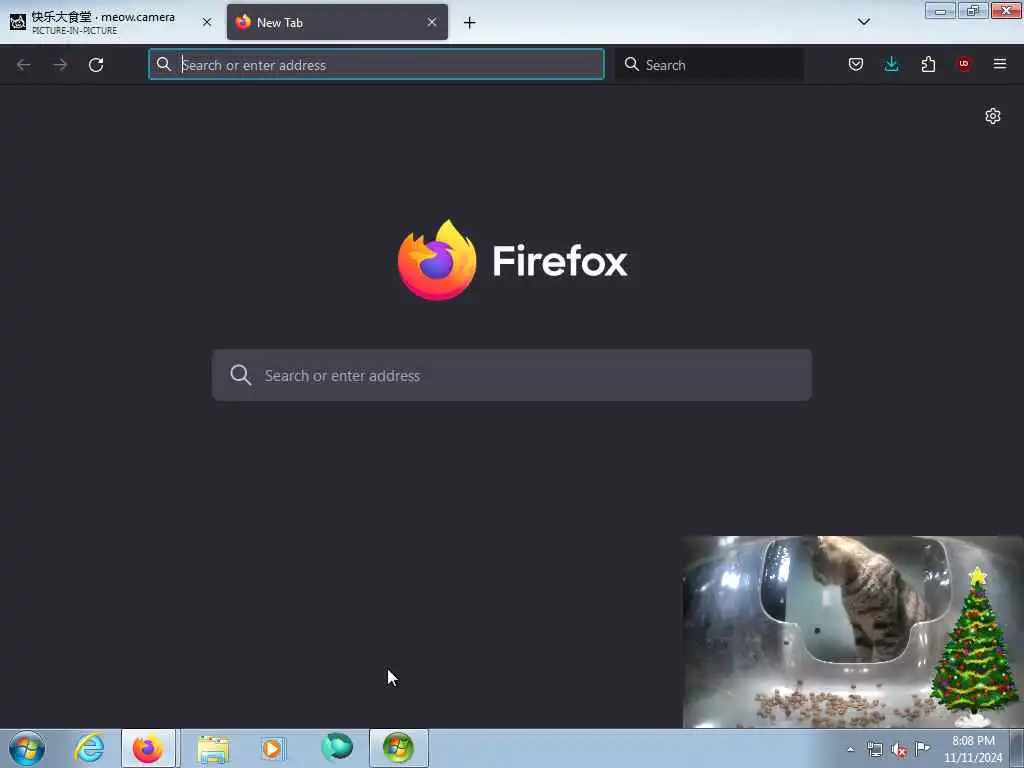Open the Extensions menu

[928, 64]
